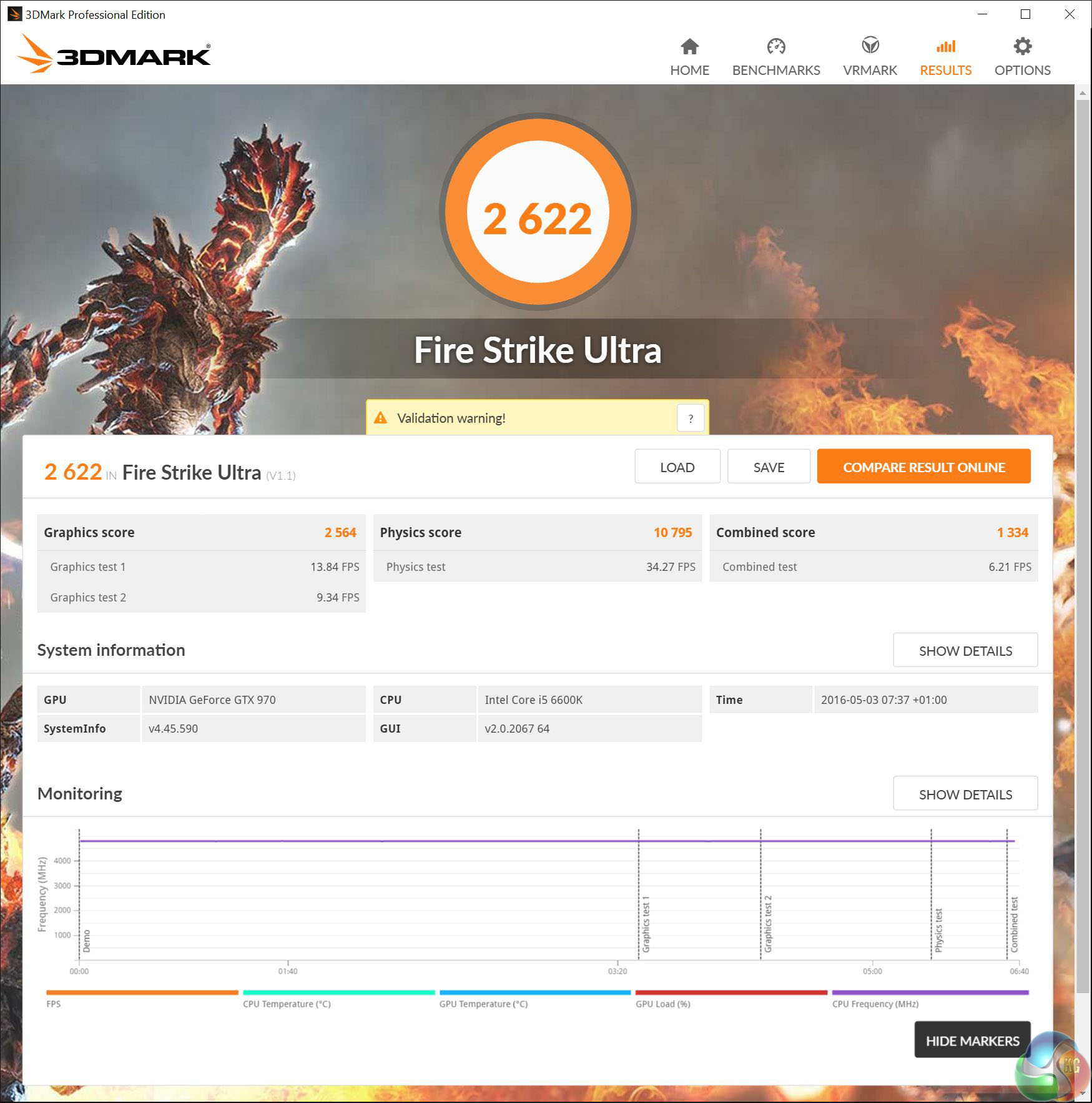
Task: Click the Results bar-chart icon
Action: tap(946, 46)
